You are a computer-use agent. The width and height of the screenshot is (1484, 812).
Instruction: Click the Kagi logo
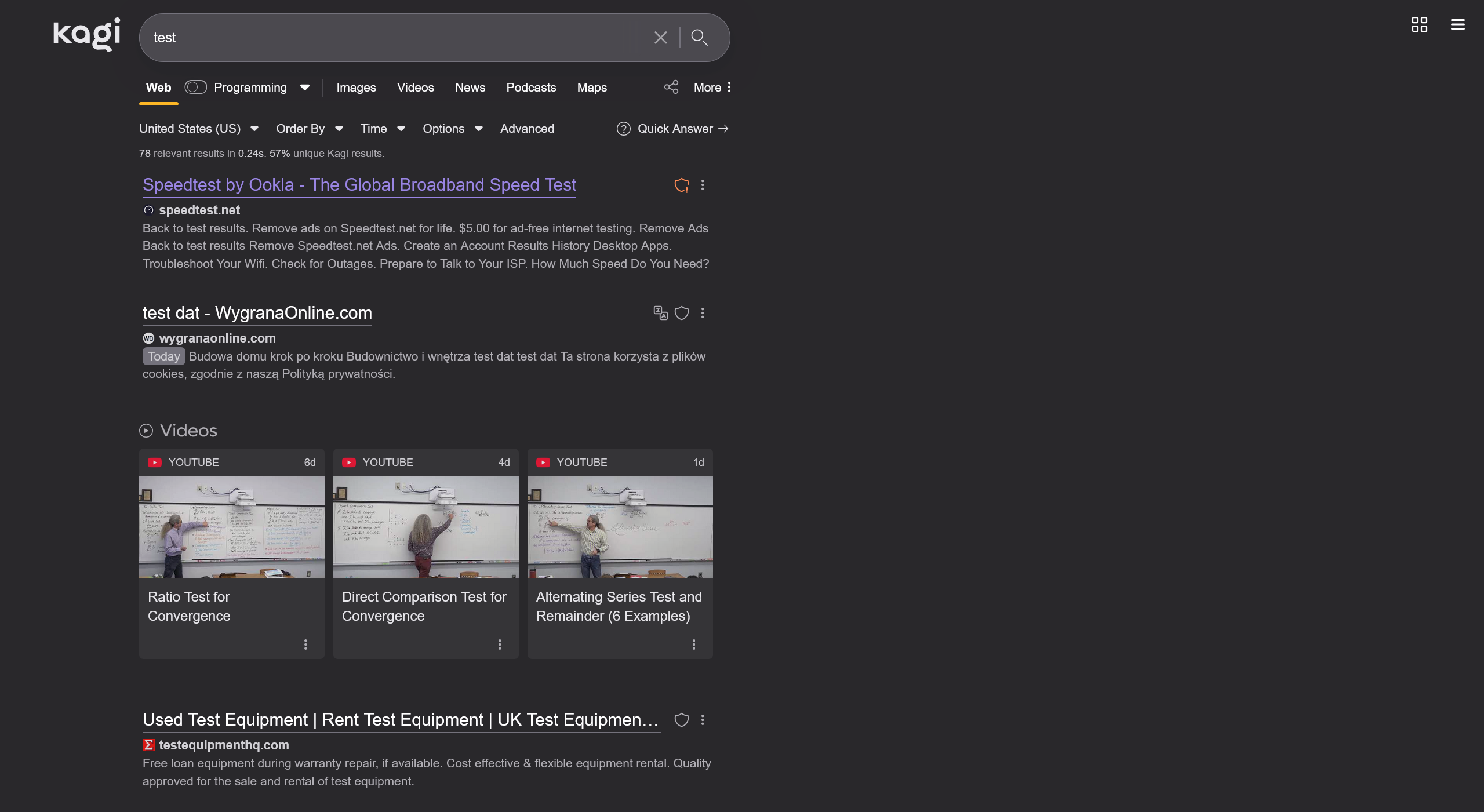pos(87,34)
